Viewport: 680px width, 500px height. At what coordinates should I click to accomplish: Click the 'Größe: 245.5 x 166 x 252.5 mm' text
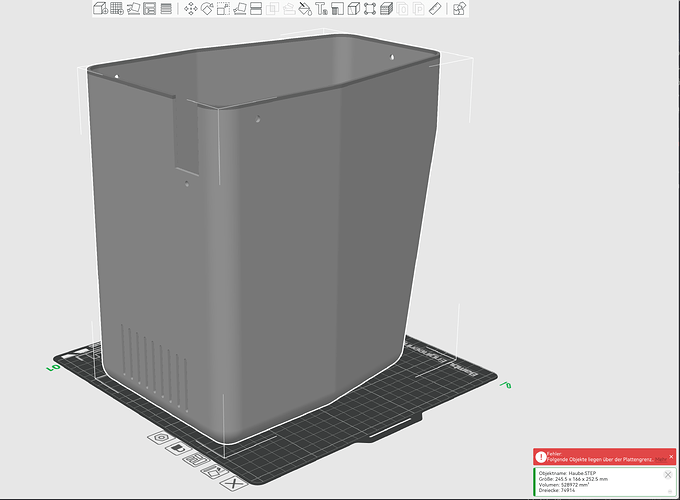tap(573, 479)
